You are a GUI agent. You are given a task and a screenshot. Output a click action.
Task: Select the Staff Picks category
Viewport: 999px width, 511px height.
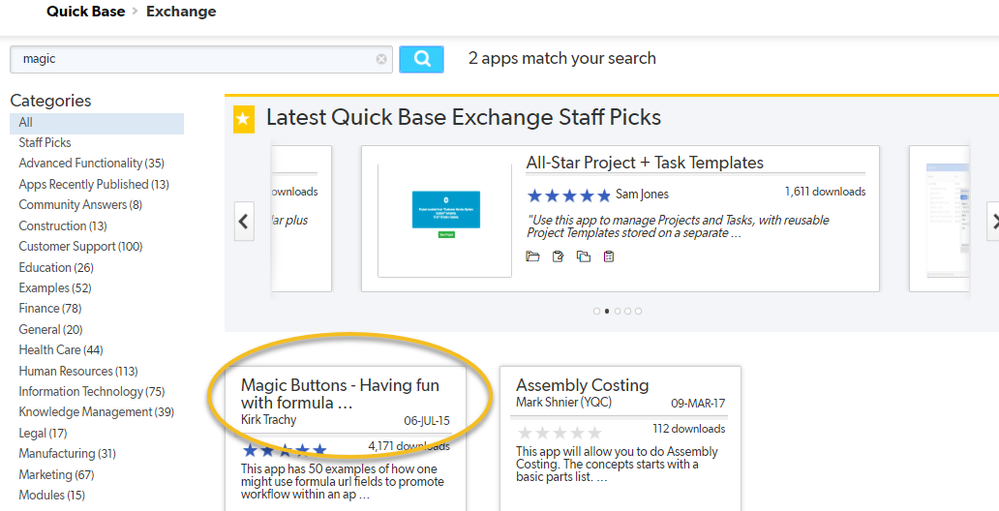click(x=45, y=143)
